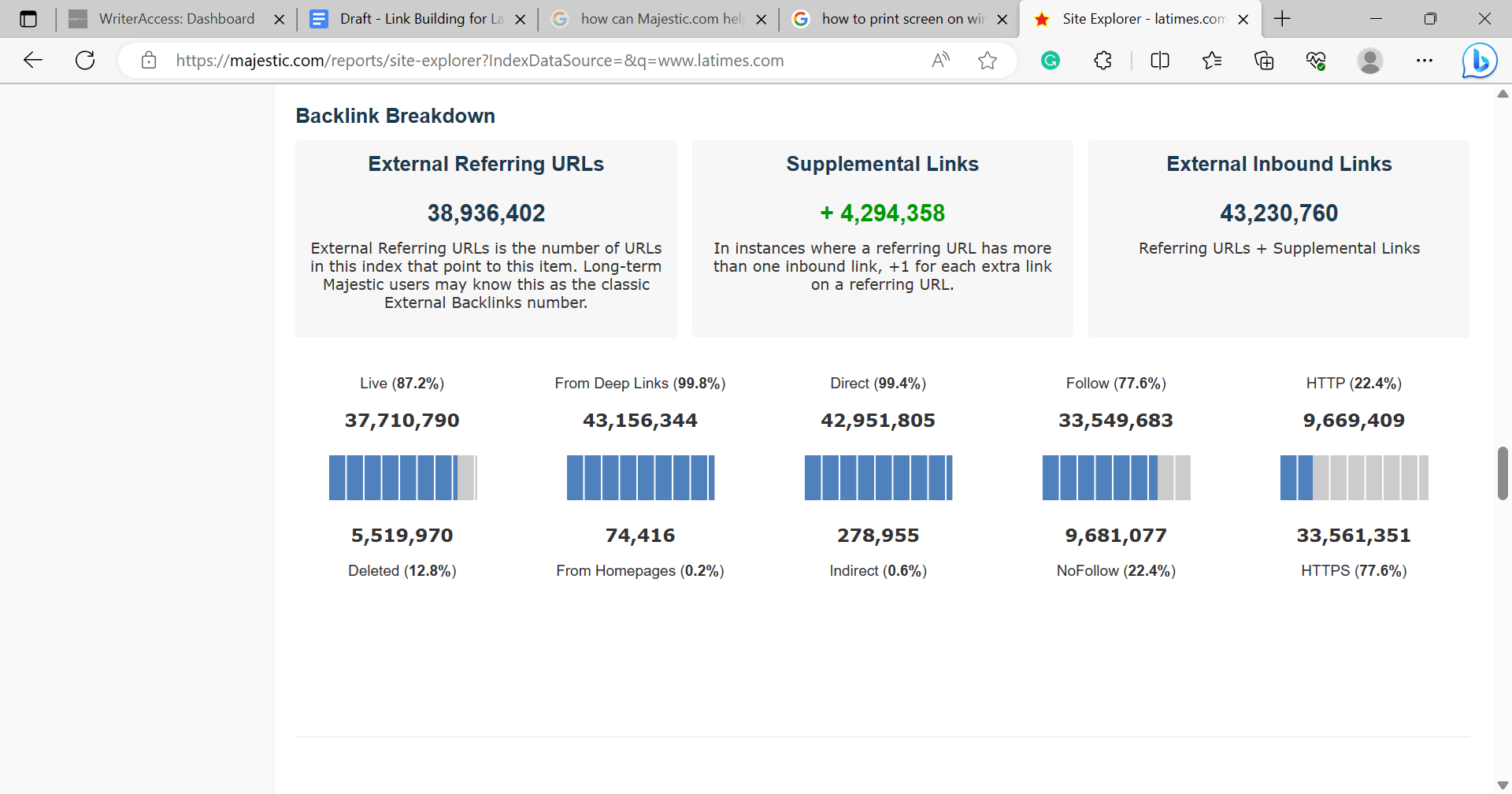Start Read Aloud for the page
Viewport: 1512px width, 794px height.
click(x=941, y=60)
